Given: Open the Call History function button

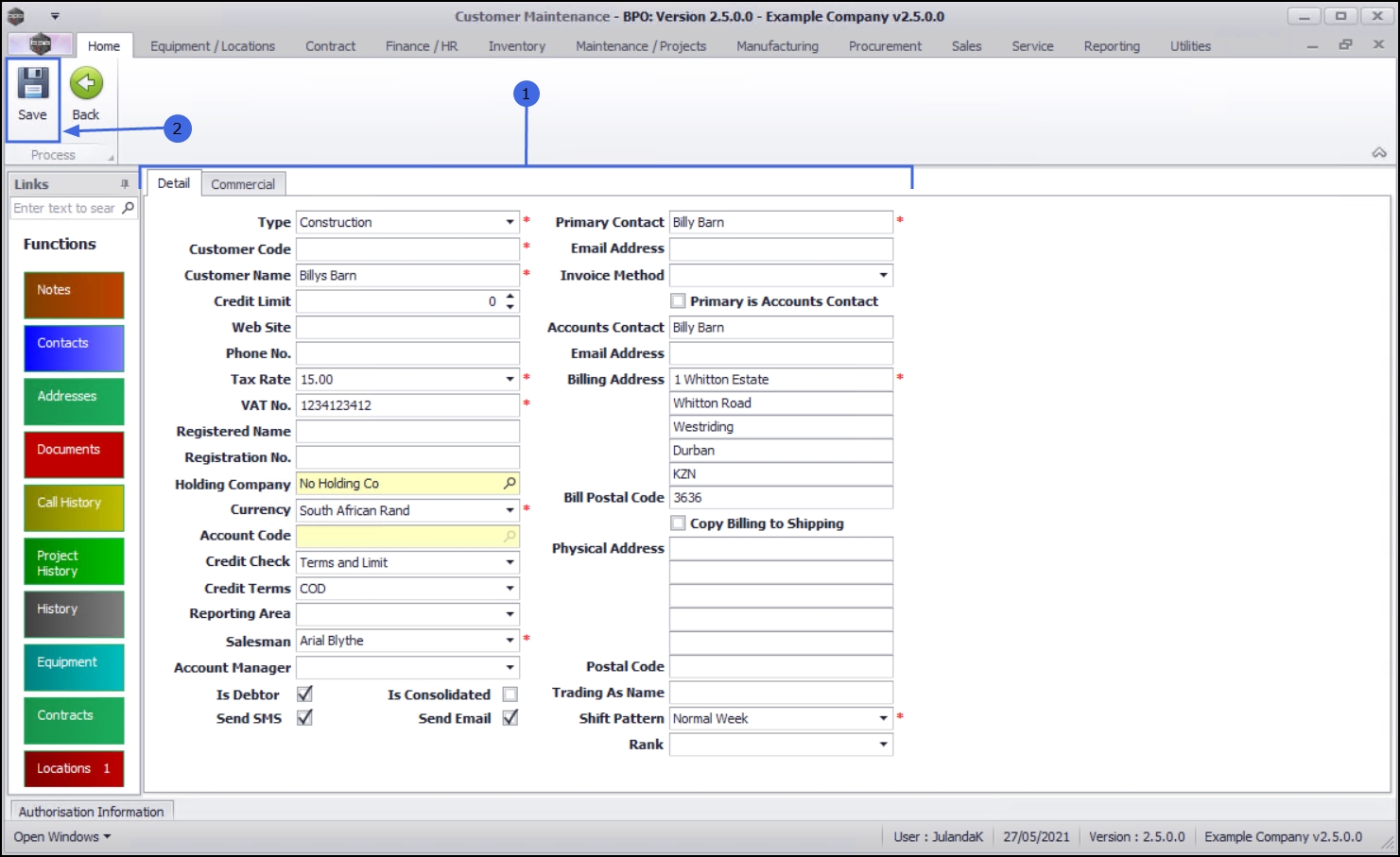Looking at the screenshot, I should 74,507.
